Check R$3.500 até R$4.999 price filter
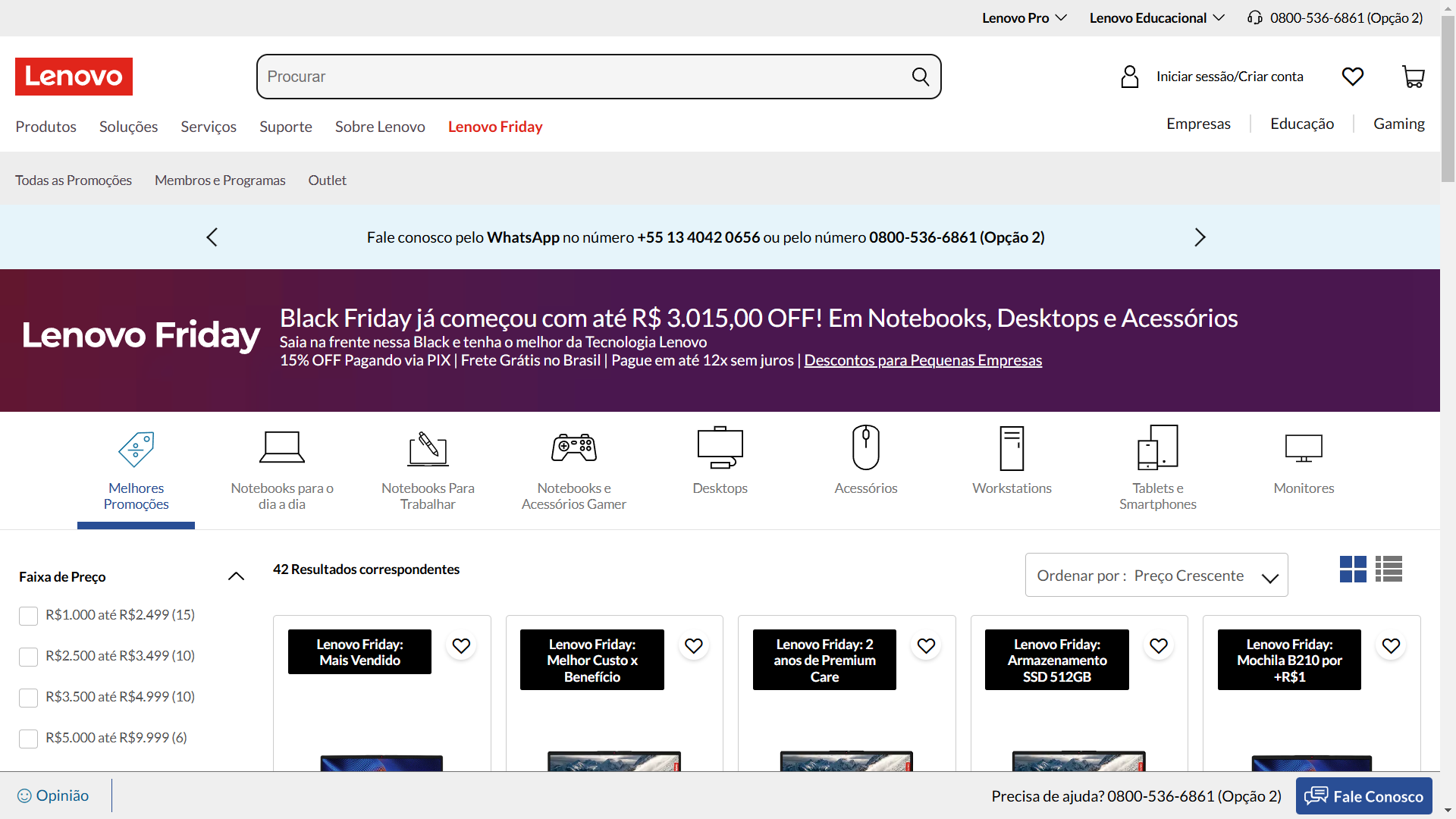The height and width of the screenshot is (819, 1456). (28, 698)
